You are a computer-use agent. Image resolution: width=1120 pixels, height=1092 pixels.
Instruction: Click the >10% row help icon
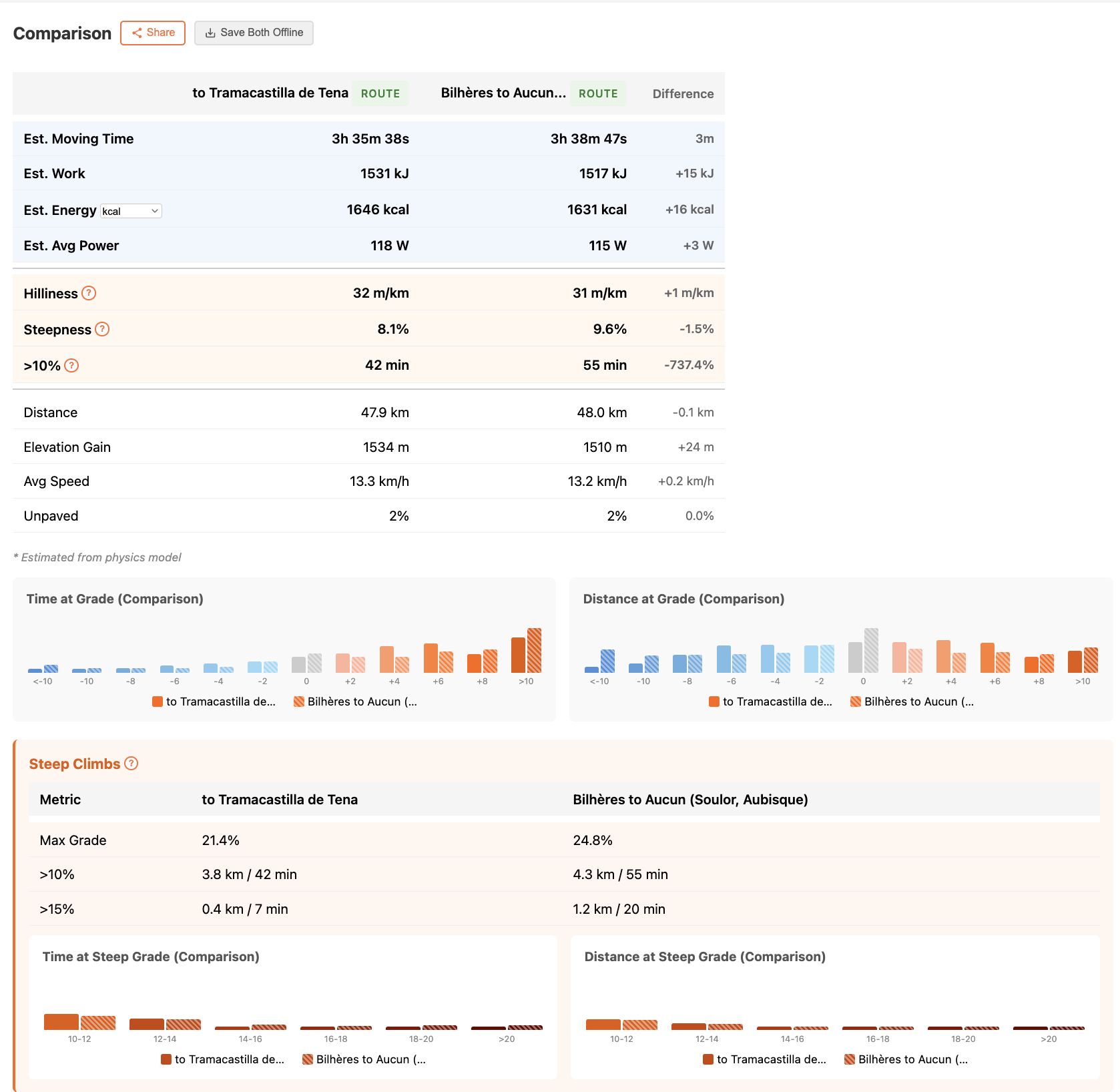tap(71, 365)
